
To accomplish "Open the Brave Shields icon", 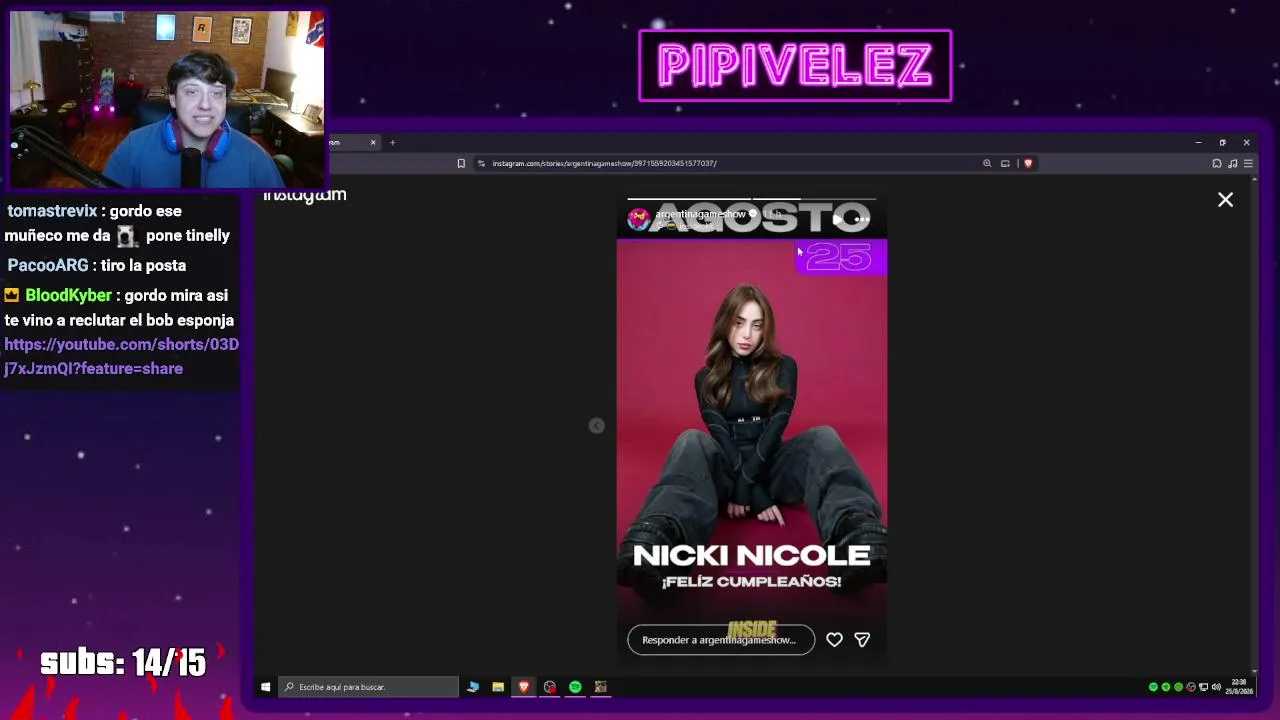I will pyautogui.click(x=1027, y=163).
